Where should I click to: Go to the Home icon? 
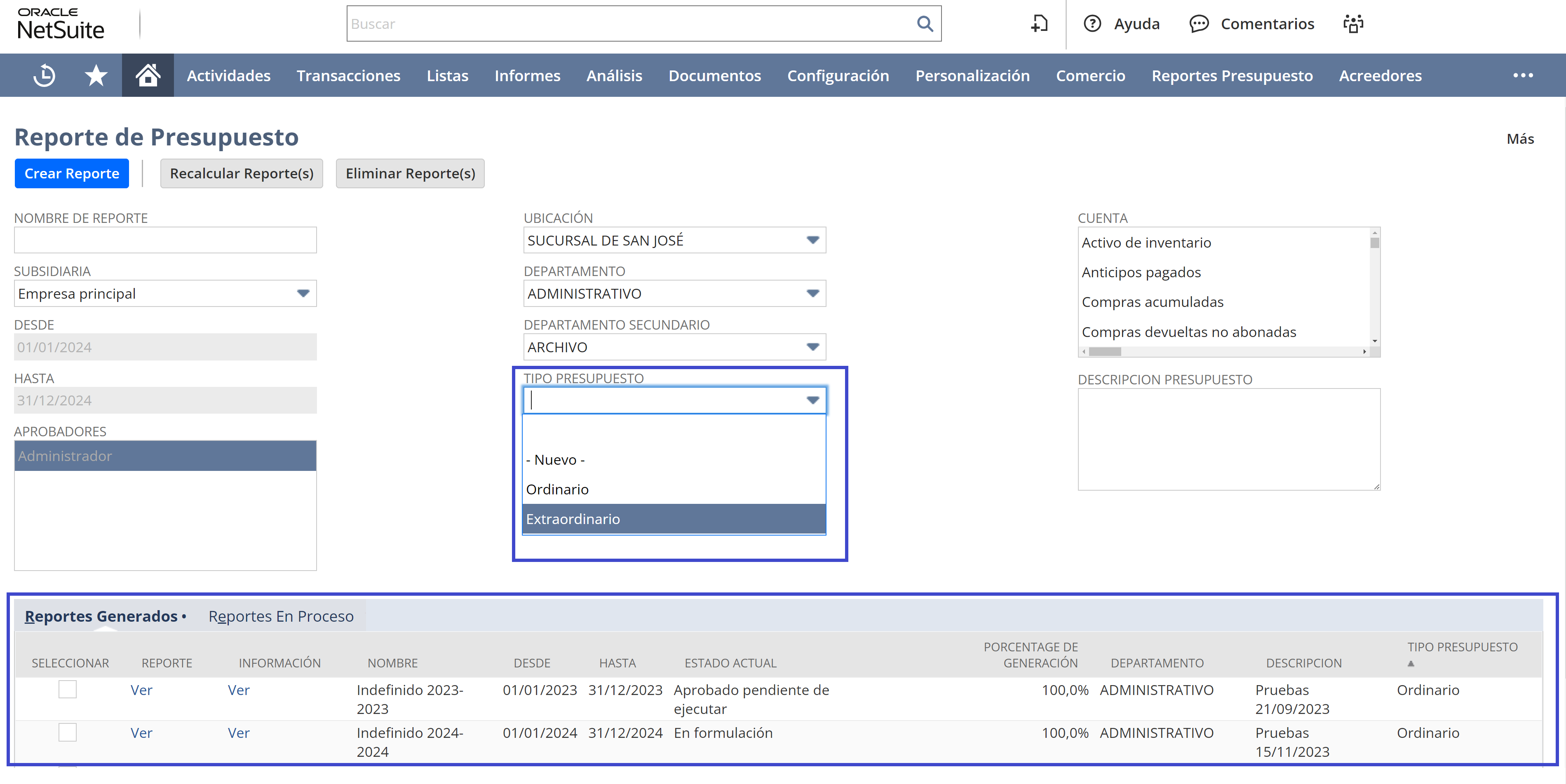click(148, 75)
